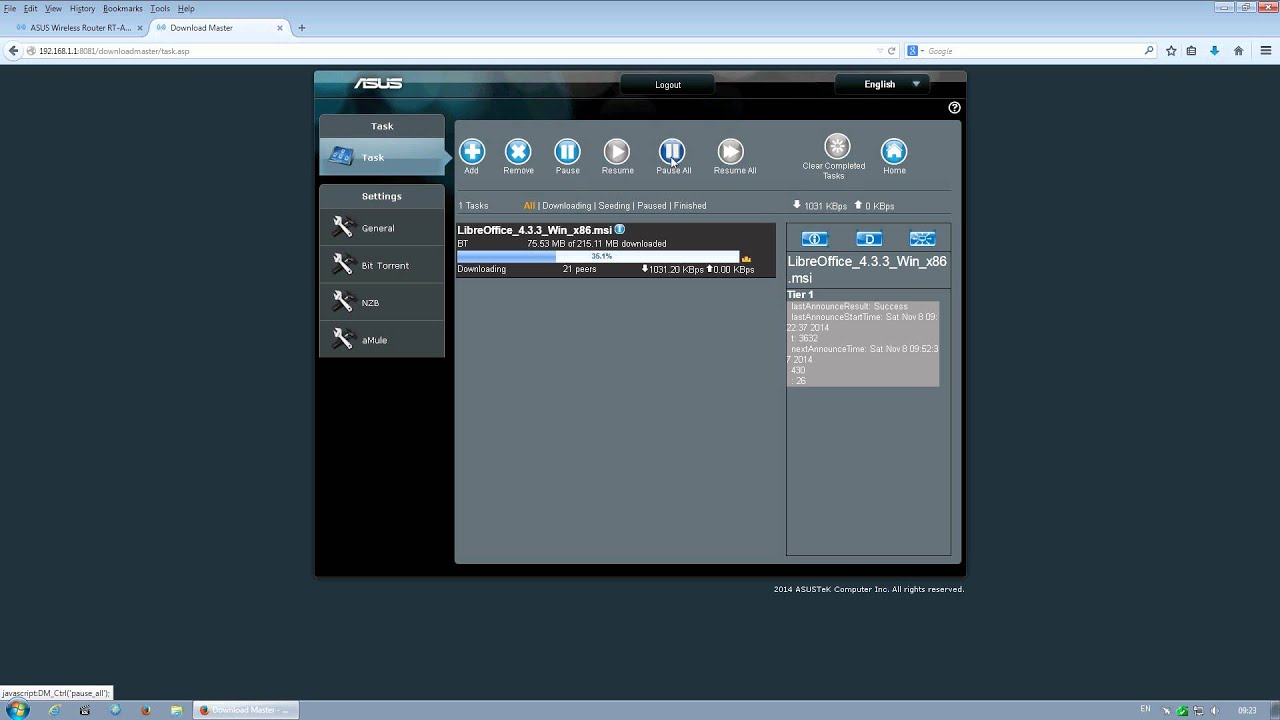Open the Firefox hamburger menu
This screenshot has width=1280, height=720.
(x=1265, y=51)
